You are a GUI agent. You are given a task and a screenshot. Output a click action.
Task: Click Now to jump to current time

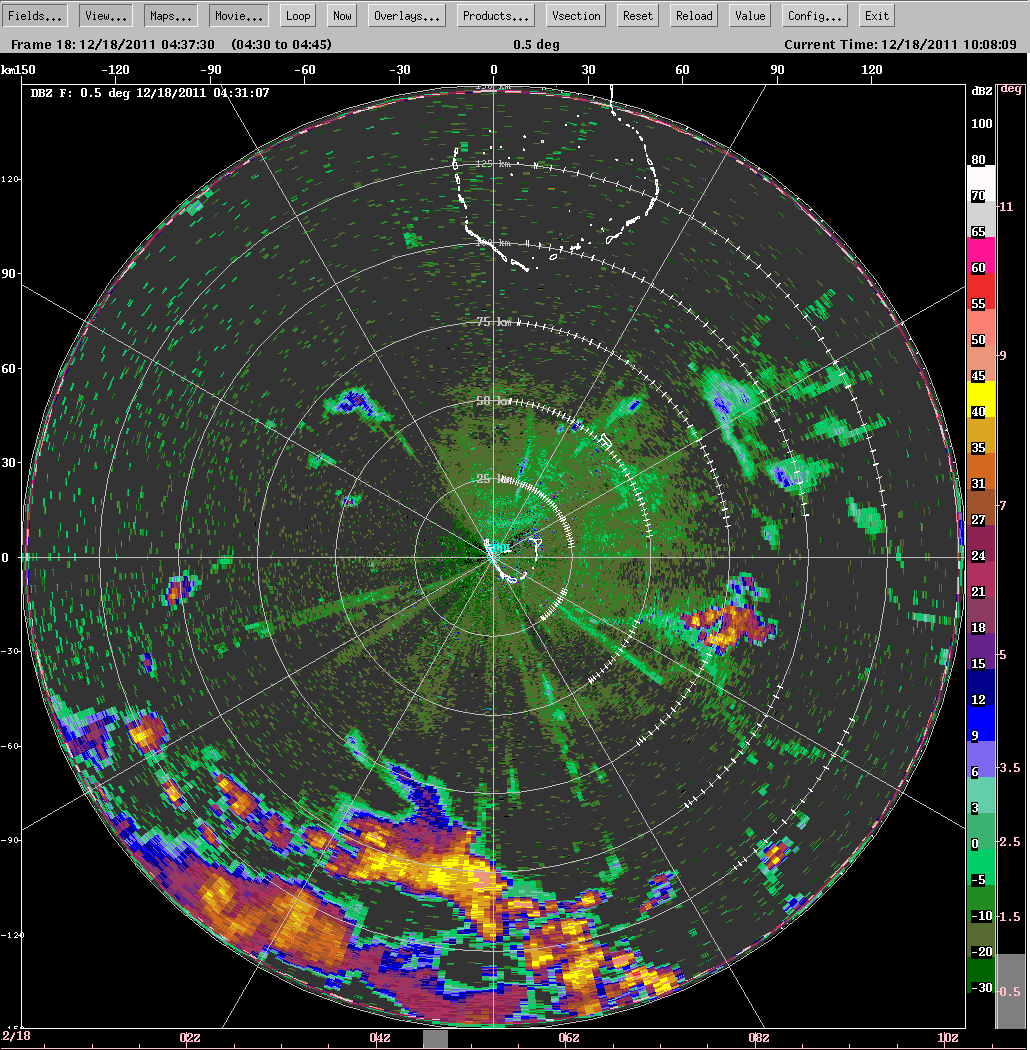(341, 15)
